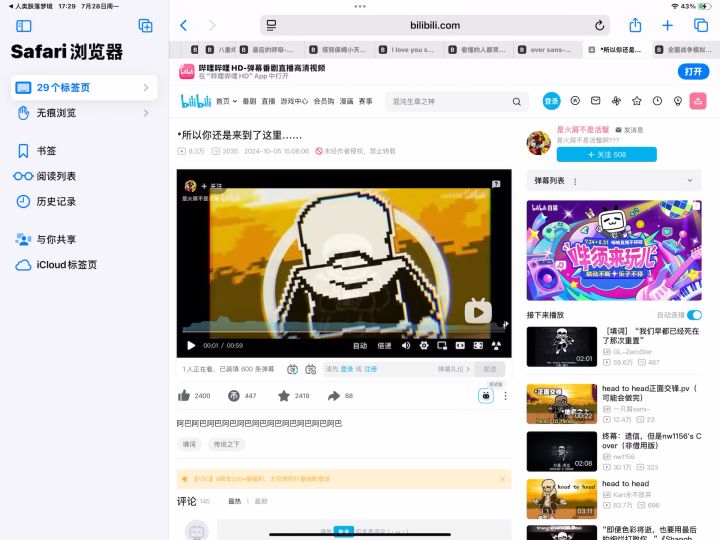Enable picture-in-picture mode
Screen dimensions: 720x540
click(442, 345)
